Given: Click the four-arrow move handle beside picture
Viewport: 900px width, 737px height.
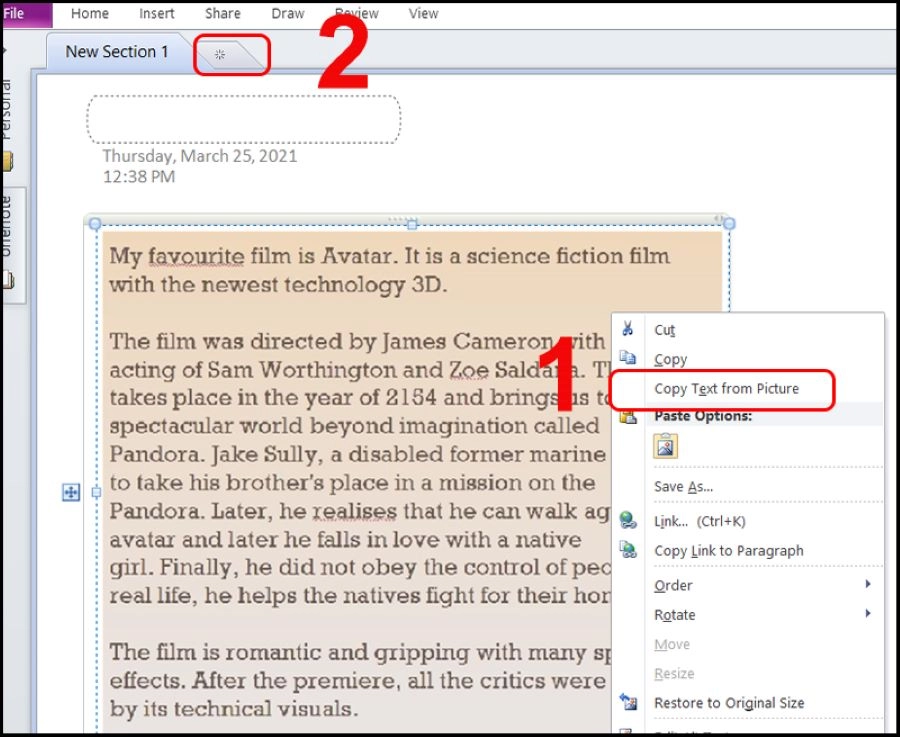Looking at the screenshot, I should [x=71, y=492].
